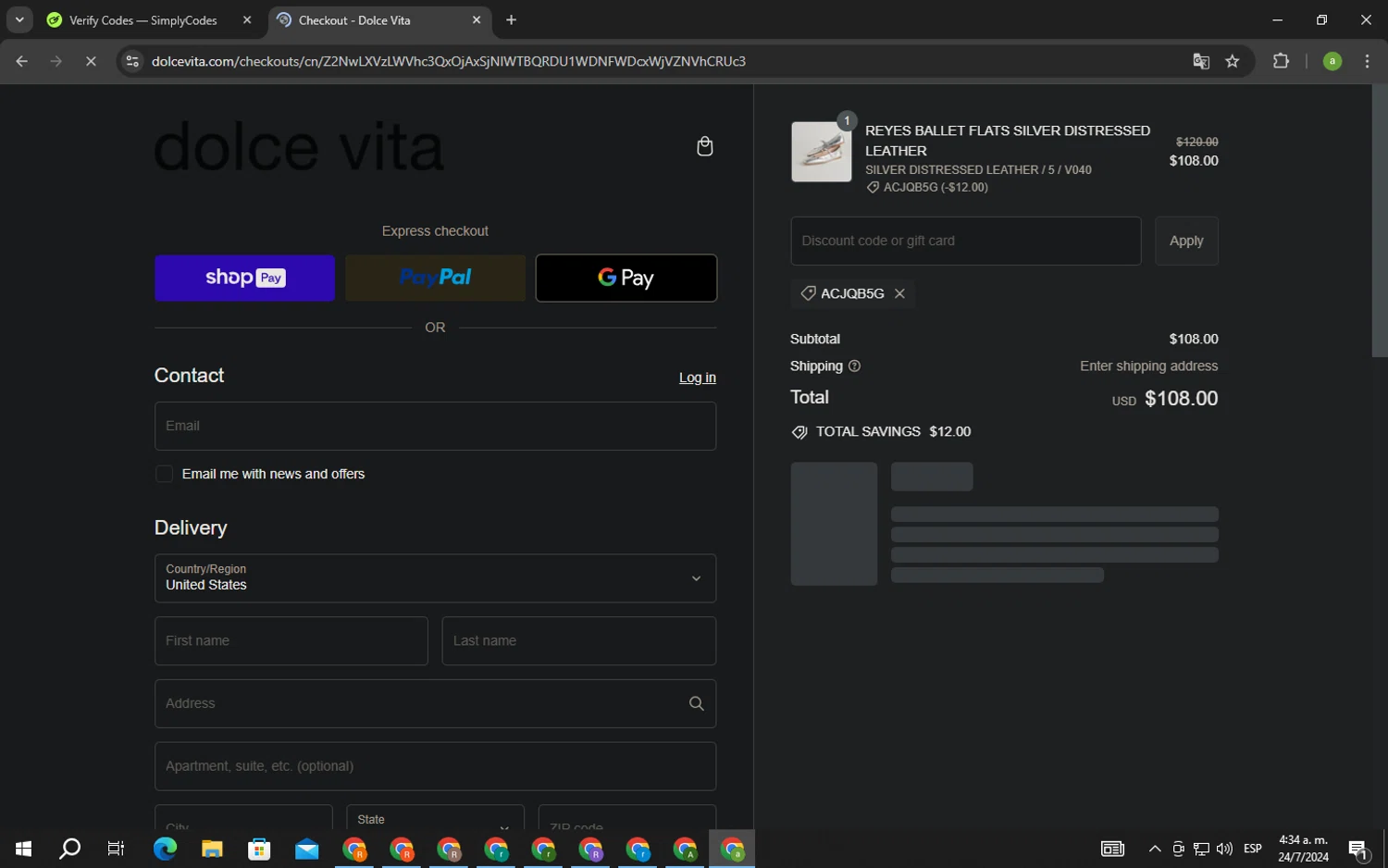The height and width of the screenshot is (868, 1388).
Task: Launch Microsoft Edge from the taskbar
Action: [165, 849]
